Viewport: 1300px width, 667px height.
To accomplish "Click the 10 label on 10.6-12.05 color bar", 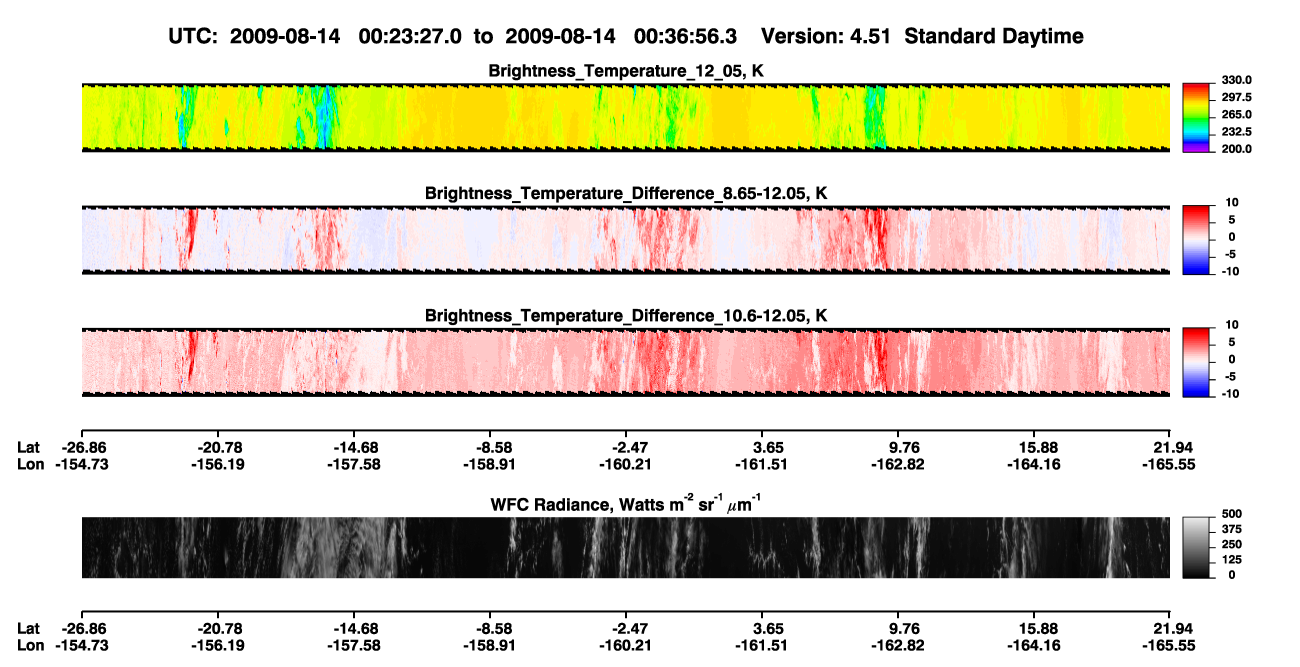I will pyautogui.click(x=1233, y=324).
